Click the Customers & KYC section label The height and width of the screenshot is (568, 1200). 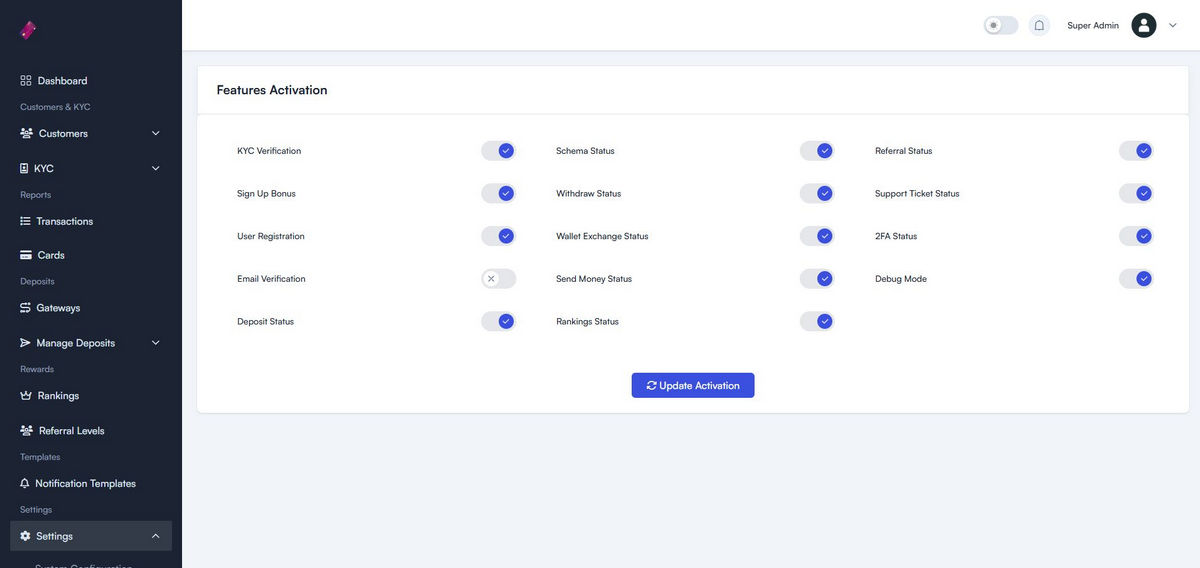click(55, 107)
